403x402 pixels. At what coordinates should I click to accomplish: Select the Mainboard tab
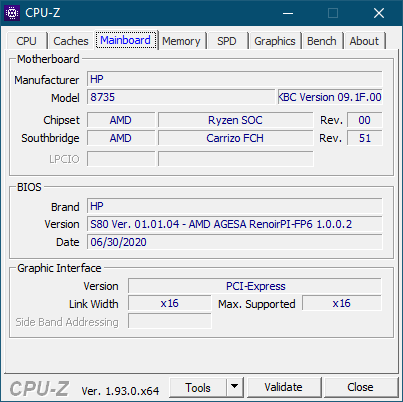(x=126, y=40)
